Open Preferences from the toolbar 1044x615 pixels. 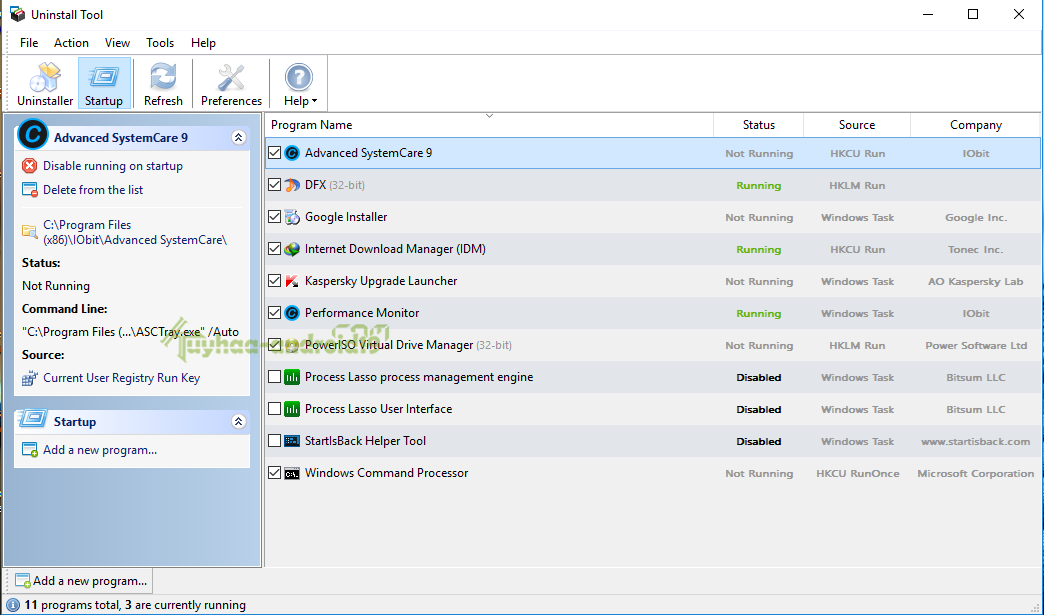[231, 84]
